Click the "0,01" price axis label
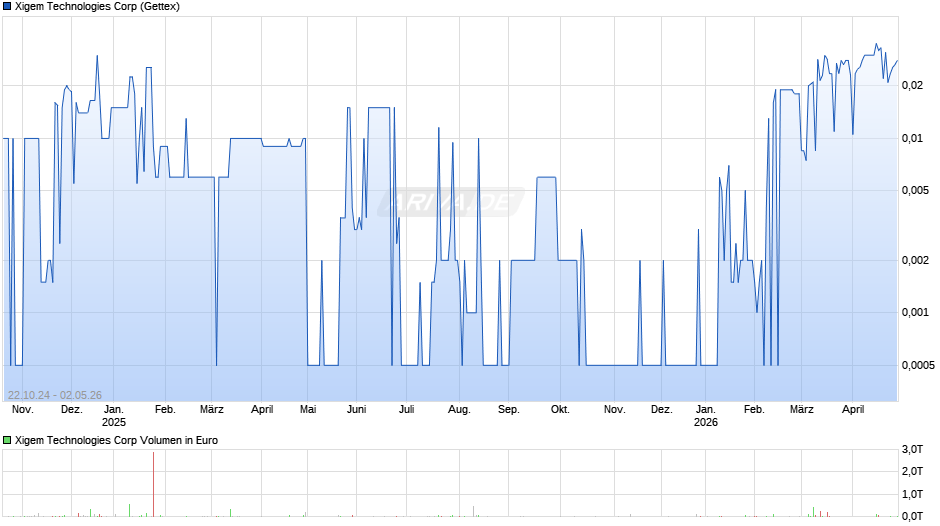The image size is (940, 526). pyautogui.click(x=912, y=139)
